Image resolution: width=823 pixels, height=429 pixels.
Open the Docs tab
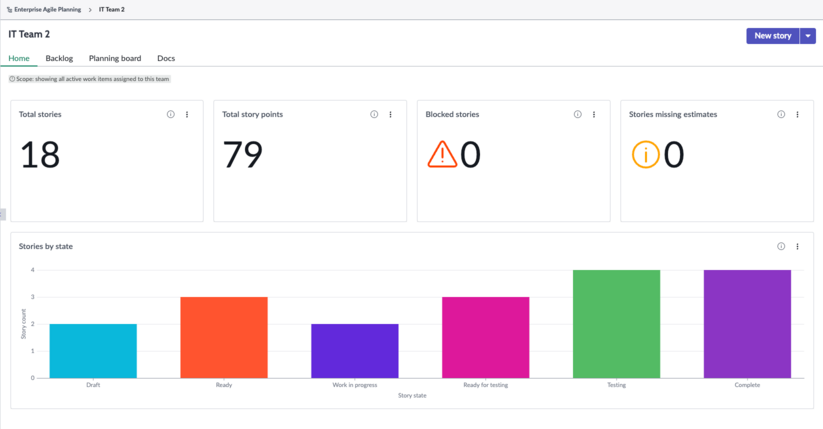click(166, 58)
